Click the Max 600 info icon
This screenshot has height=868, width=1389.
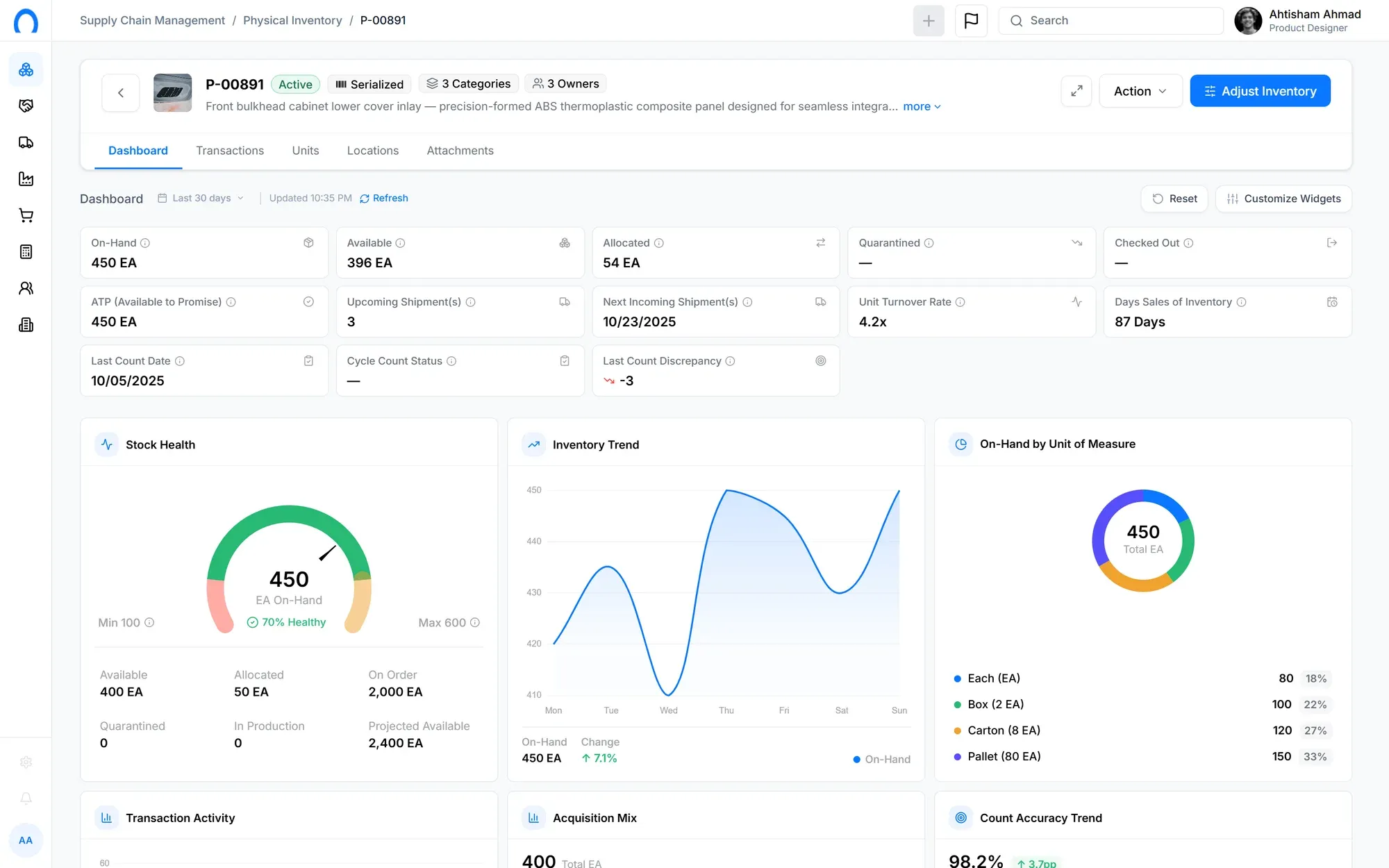click(x=475, y=622)
